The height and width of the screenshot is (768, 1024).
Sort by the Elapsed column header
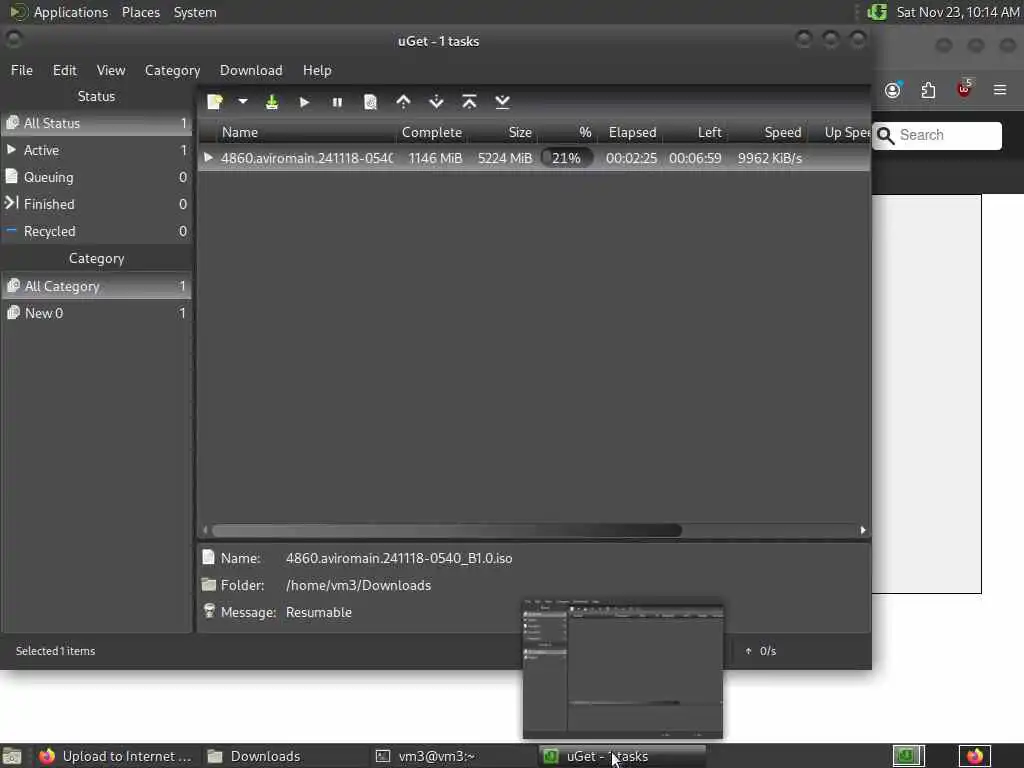point(632,133)
